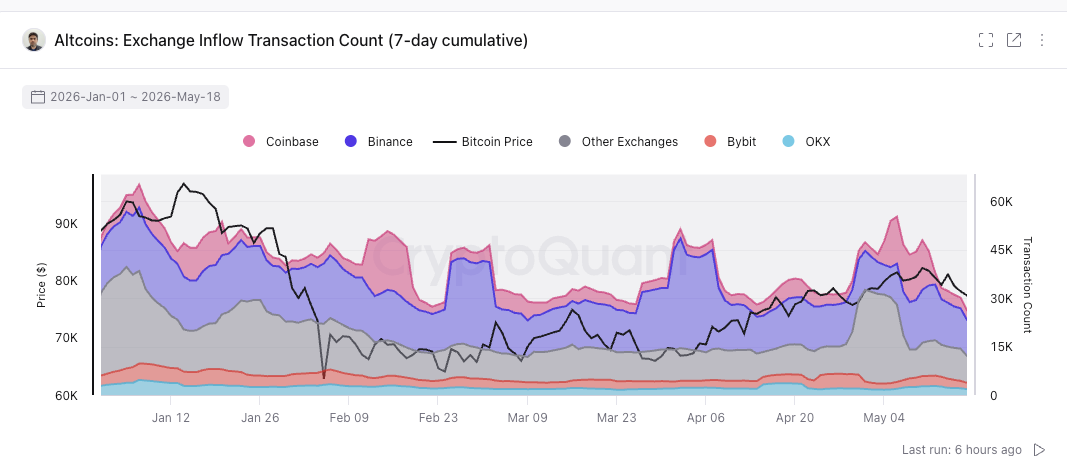Toggle Binance series in legend
1067x456 pixels.
[378, 142]
